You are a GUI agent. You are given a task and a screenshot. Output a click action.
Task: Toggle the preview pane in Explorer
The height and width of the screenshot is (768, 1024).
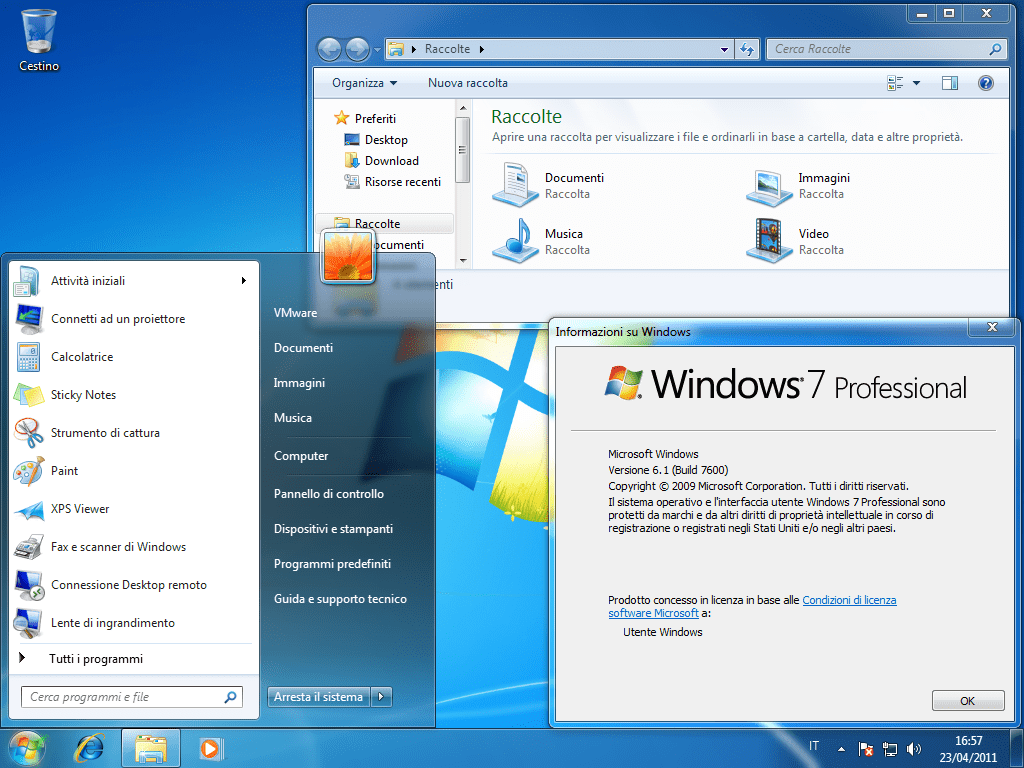[x=948, y=83]
